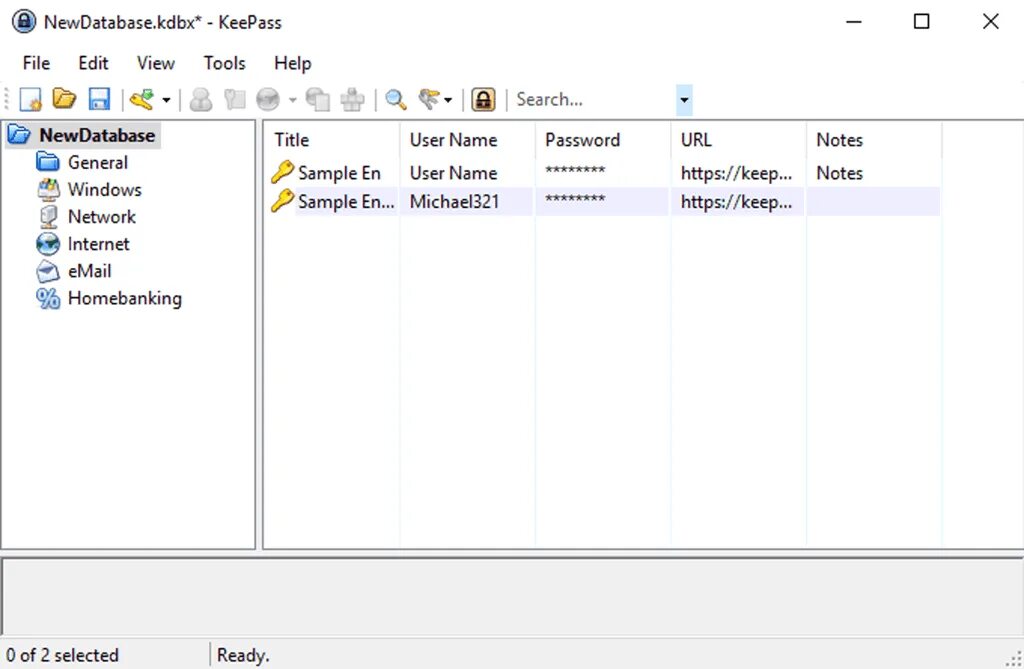
Task: Open the Show Entries dropdown arrow
Action: coord(448,100)
